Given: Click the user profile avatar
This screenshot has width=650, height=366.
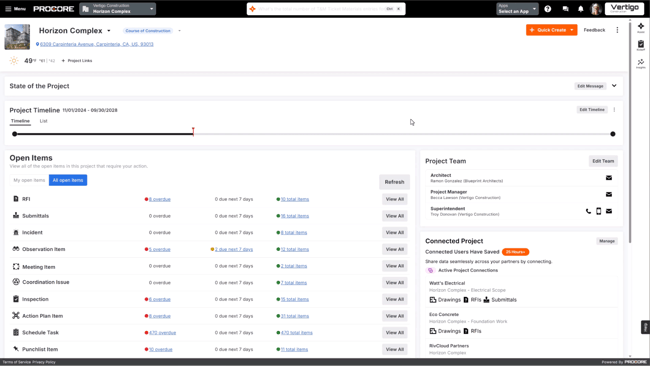Looking at the screenshot, I should 596,9.
